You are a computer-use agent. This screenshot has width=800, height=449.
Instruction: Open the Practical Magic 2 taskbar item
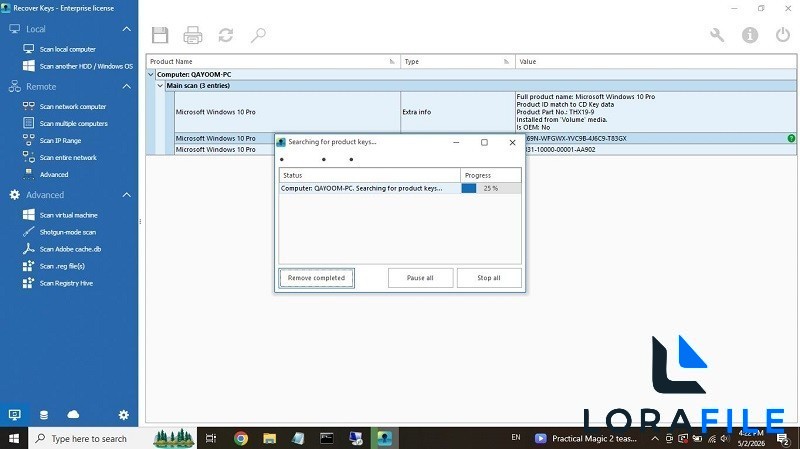click(x=587, y=438)
